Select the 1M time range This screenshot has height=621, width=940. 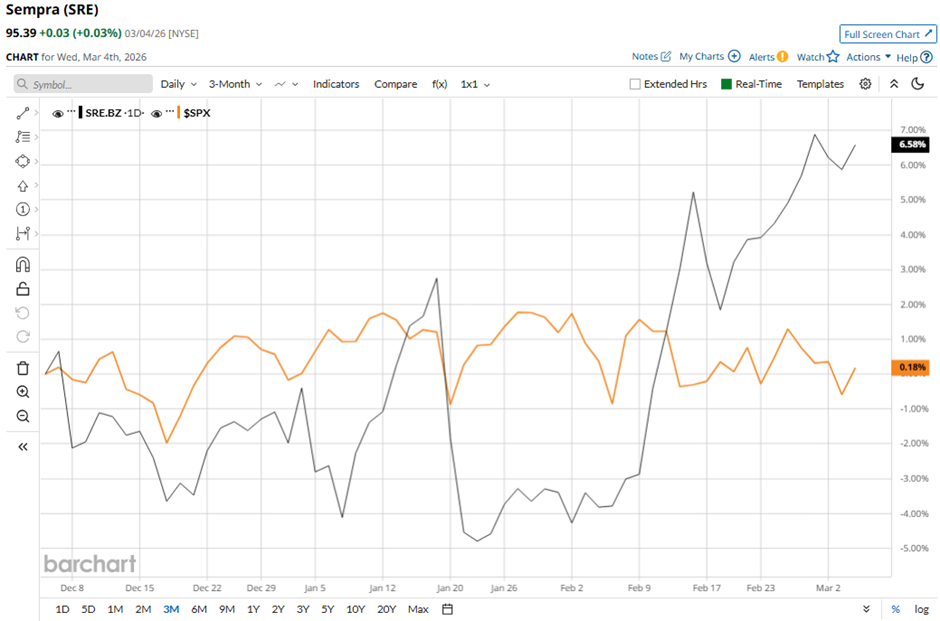tap(115, 609)
